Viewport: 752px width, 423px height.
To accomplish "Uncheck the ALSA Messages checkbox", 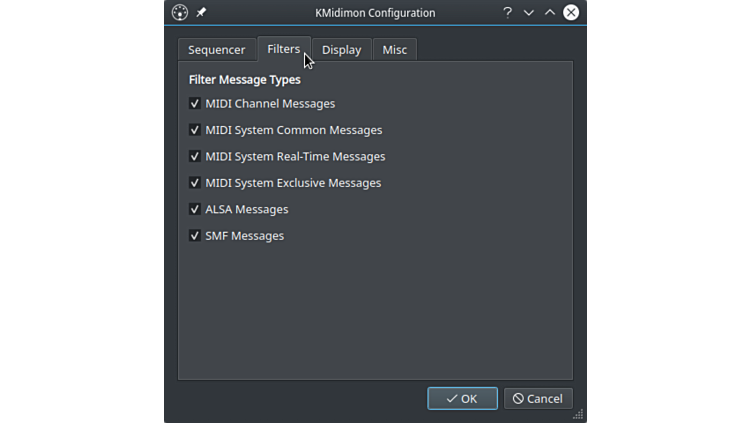I will (x=195, y=210).
